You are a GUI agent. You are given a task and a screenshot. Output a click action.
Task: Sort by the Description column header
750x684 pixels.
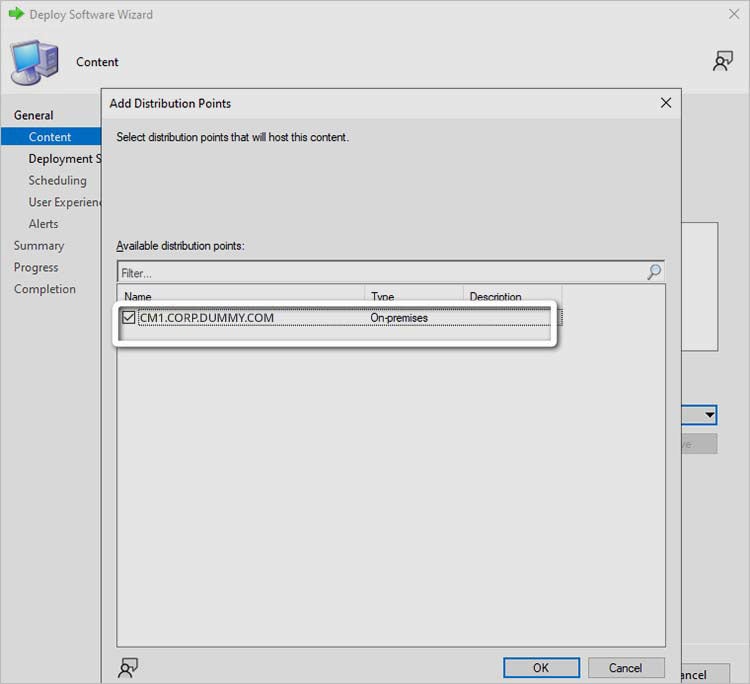[x=512, y=296]
